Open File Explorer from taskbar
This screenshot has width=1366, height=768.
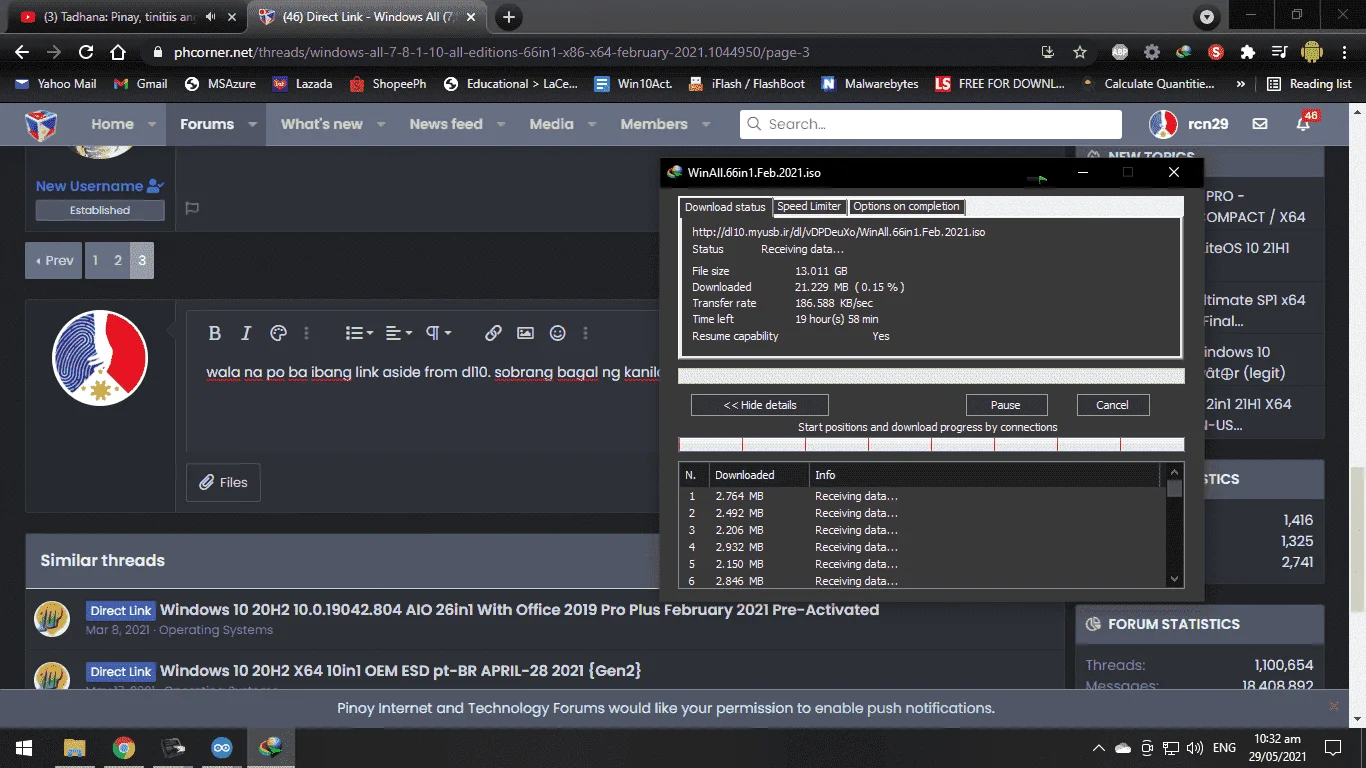74,748
